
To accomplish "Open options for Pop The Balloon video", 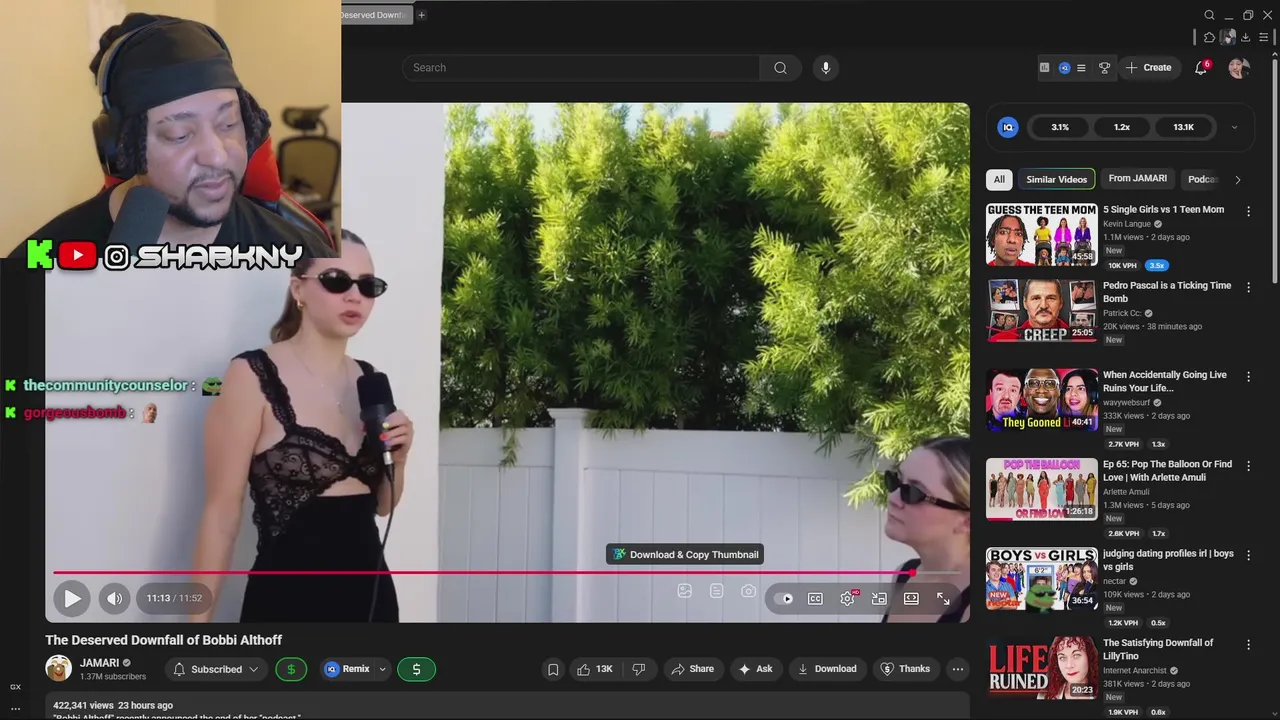I will tap(1248, 466).
